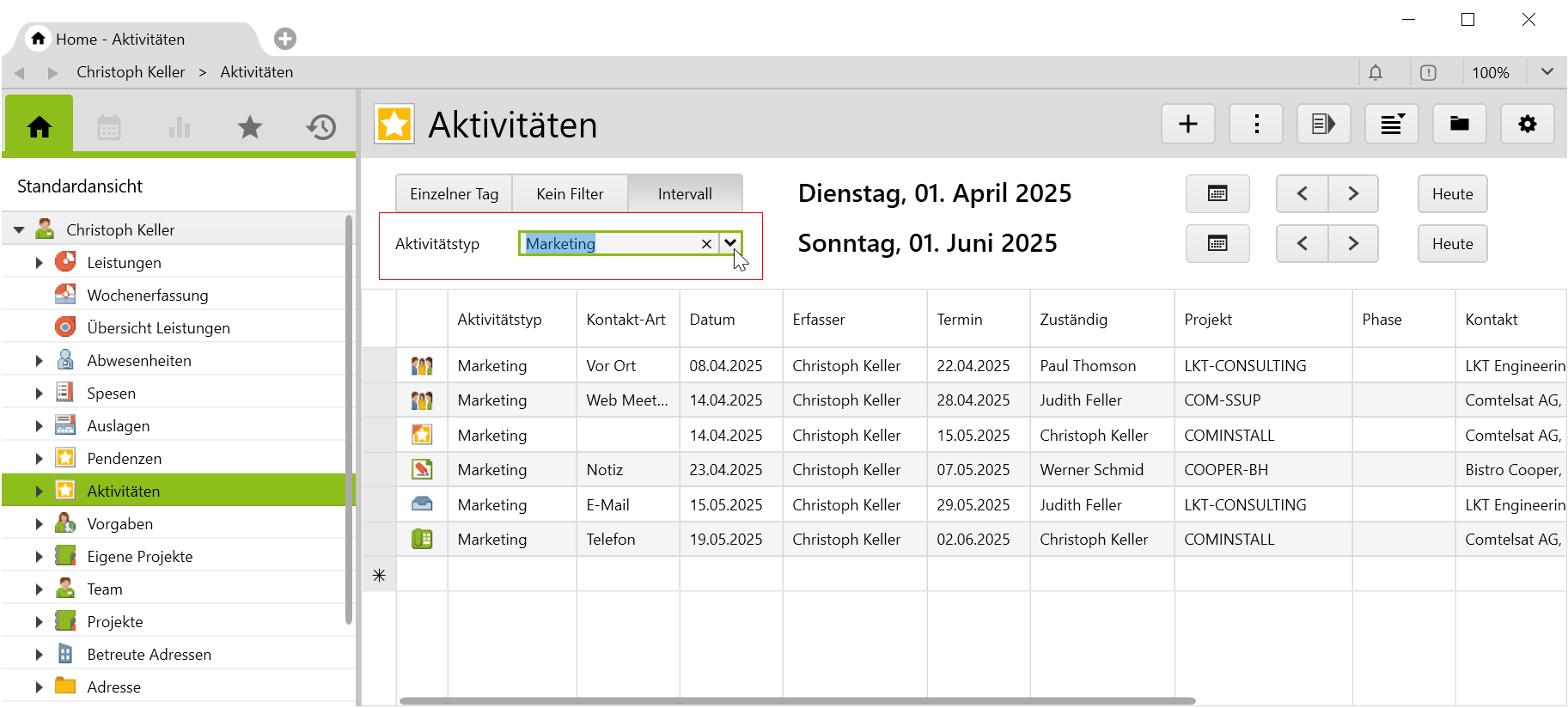Expand the Leistungen tree node
Viewport: 1568px width, 708px height.
[39, 263]
